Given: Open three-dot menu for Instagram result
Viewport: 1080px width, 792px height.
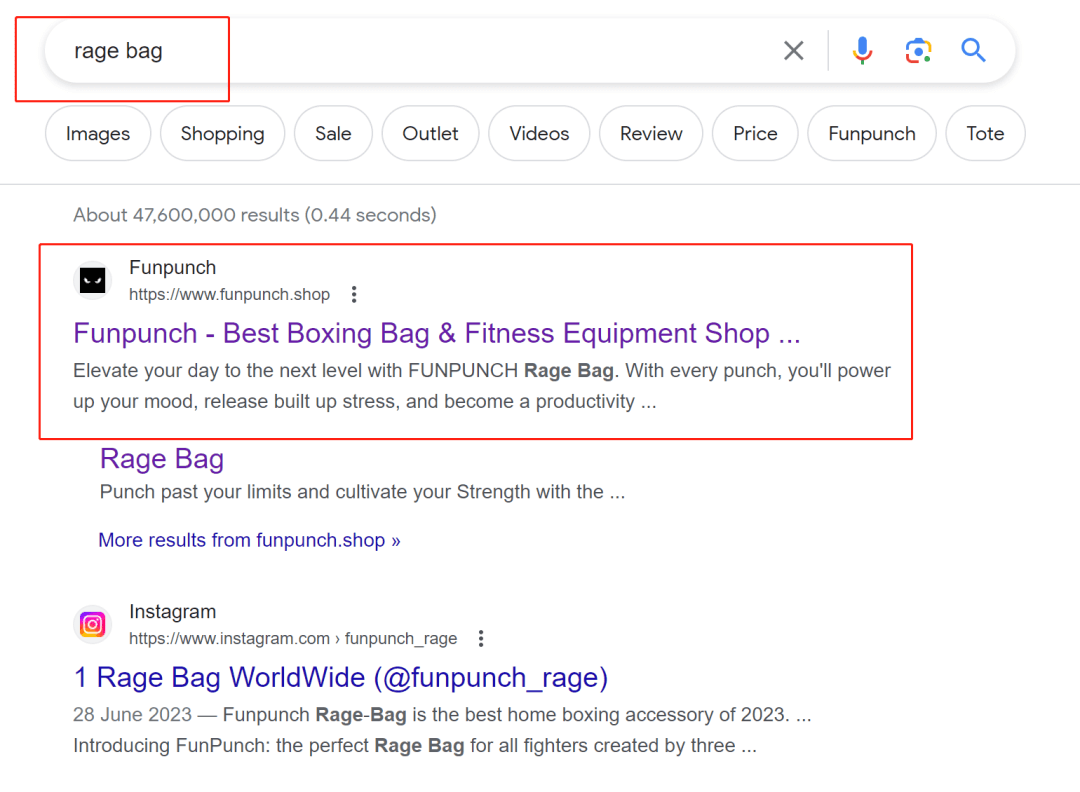Looking at the screenshot, I should pos(481,638).
